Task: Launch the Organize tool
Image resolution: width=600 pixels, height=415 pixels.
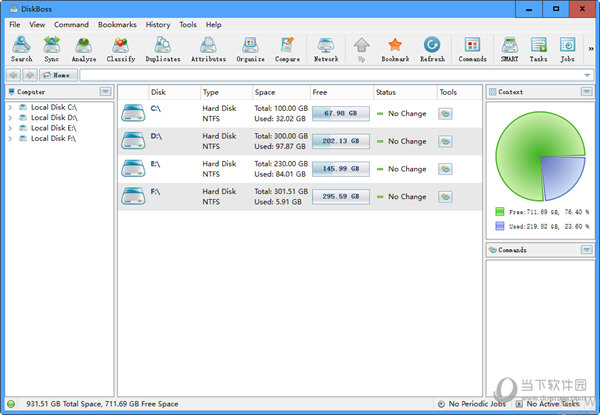Action: [x=250, y=49]
